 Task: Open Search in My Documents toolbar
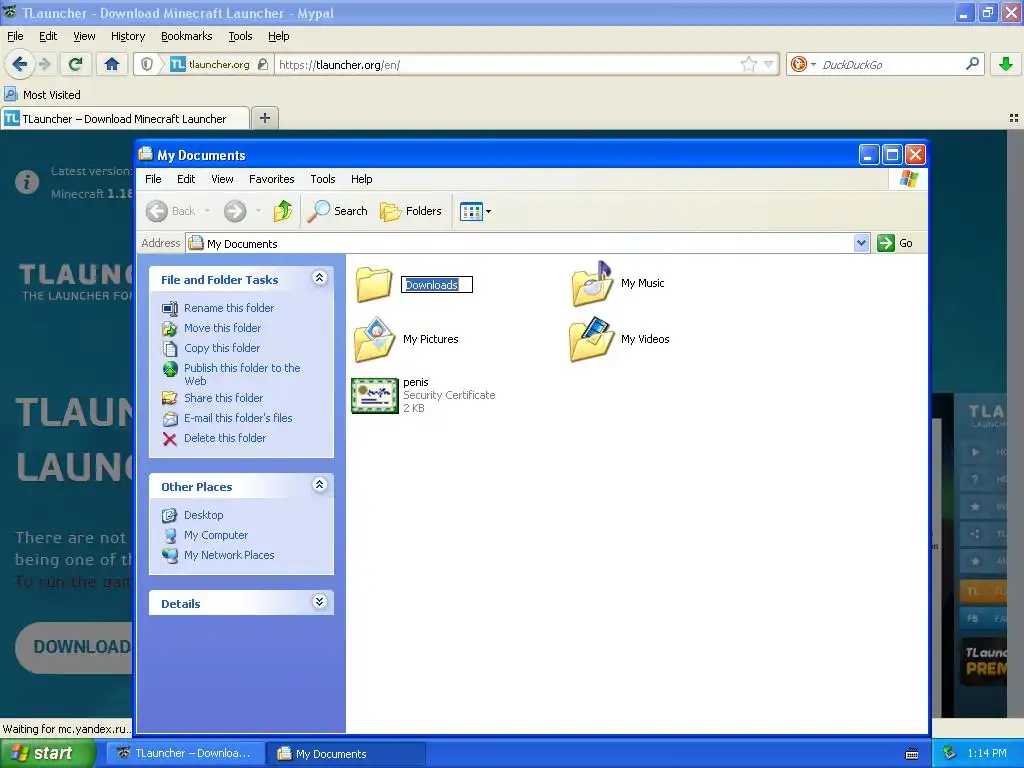click(338, 211)
